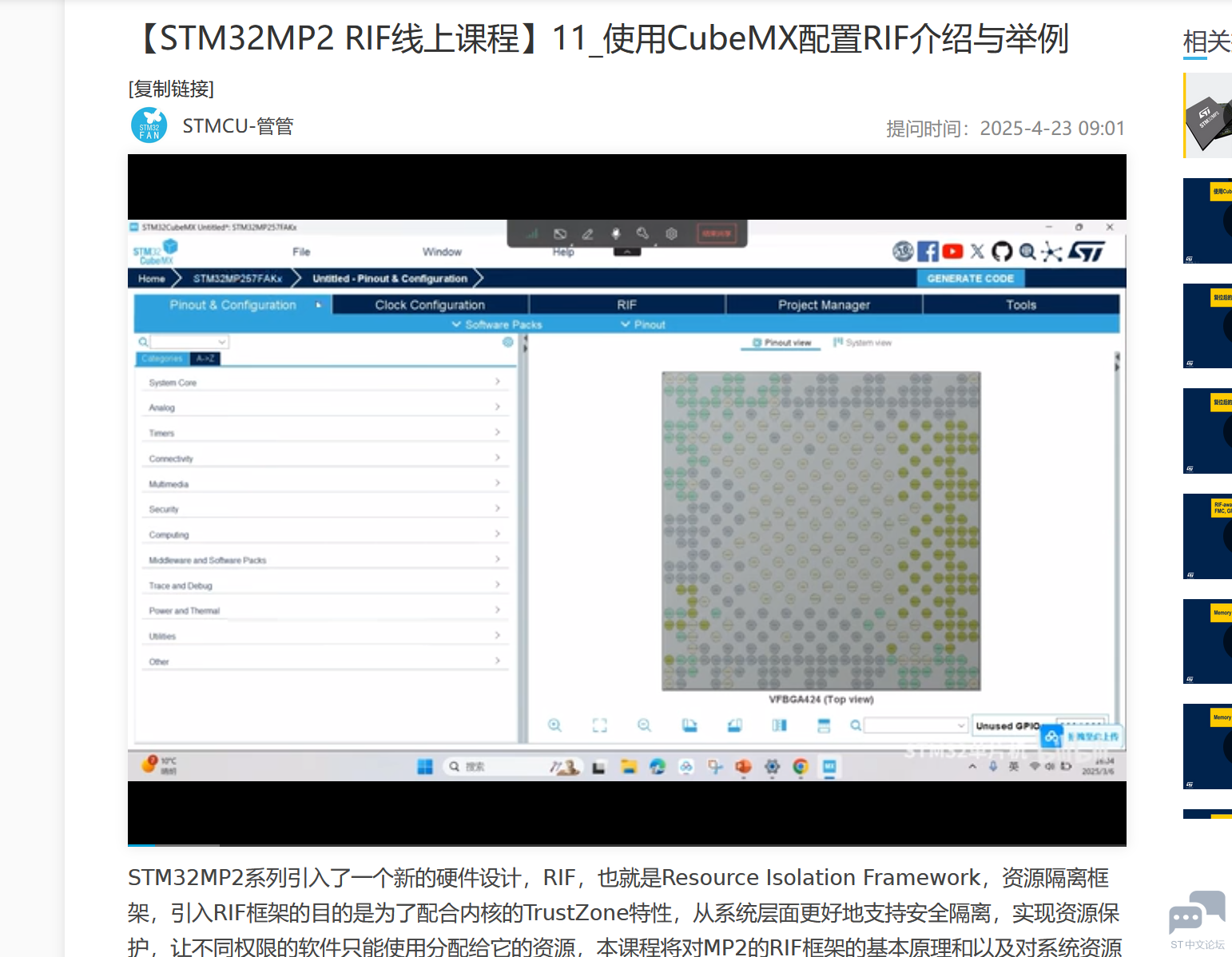Expand the Timers category
The height and width of the screenshot is (957, 1232).
tap(324, 433)
